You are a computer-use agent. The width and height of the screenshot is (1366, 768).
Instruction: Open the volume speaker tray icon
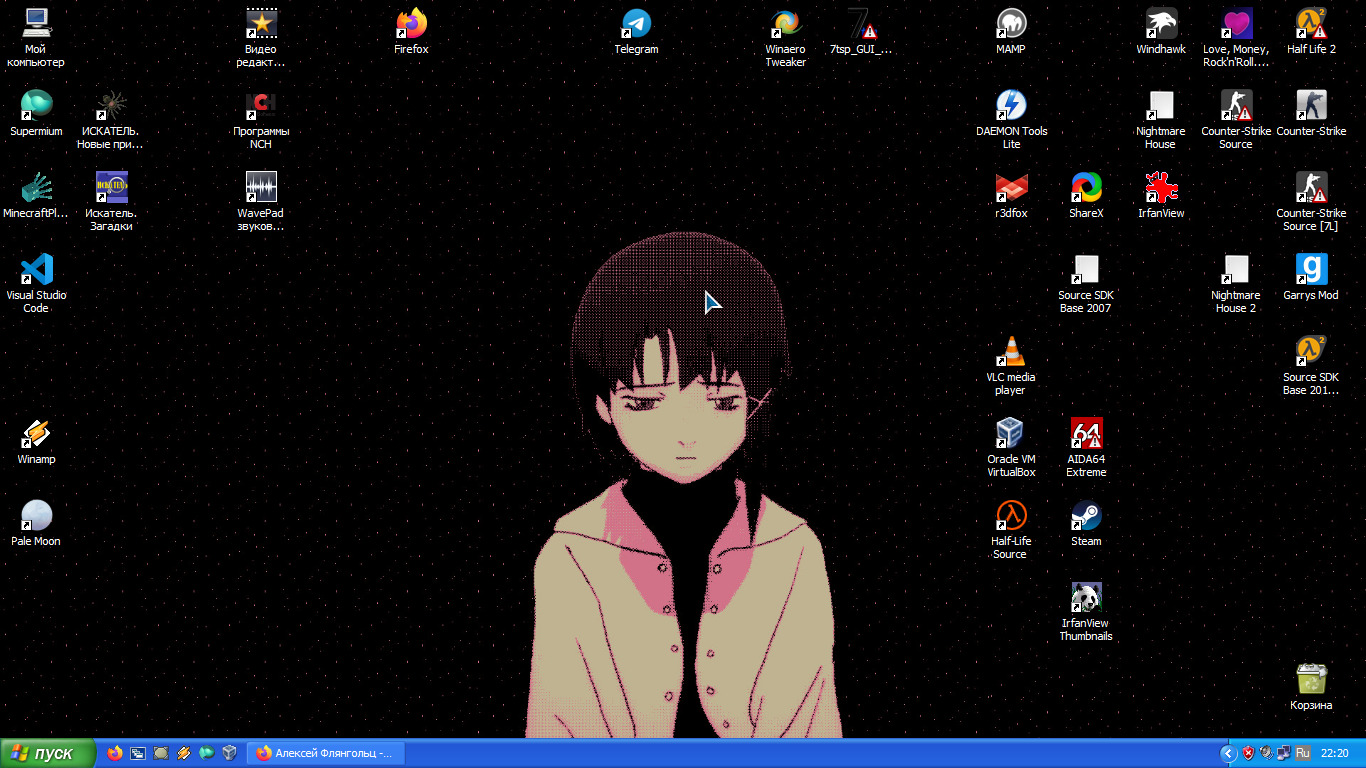1266,753
